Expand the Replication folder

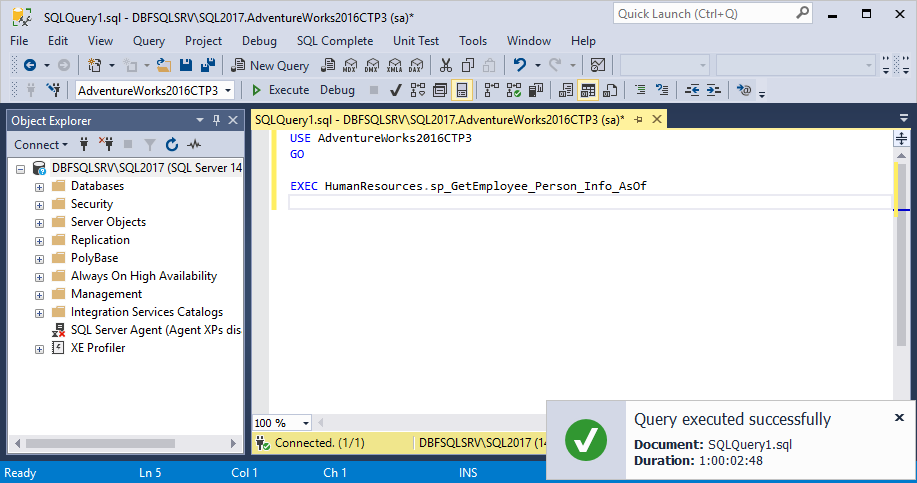39,242
